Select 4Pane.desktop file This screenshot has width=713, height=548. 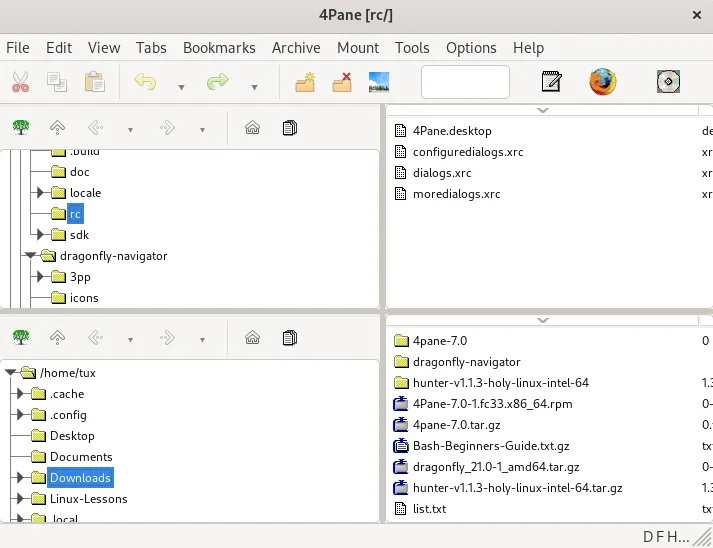tap(452, 131)
